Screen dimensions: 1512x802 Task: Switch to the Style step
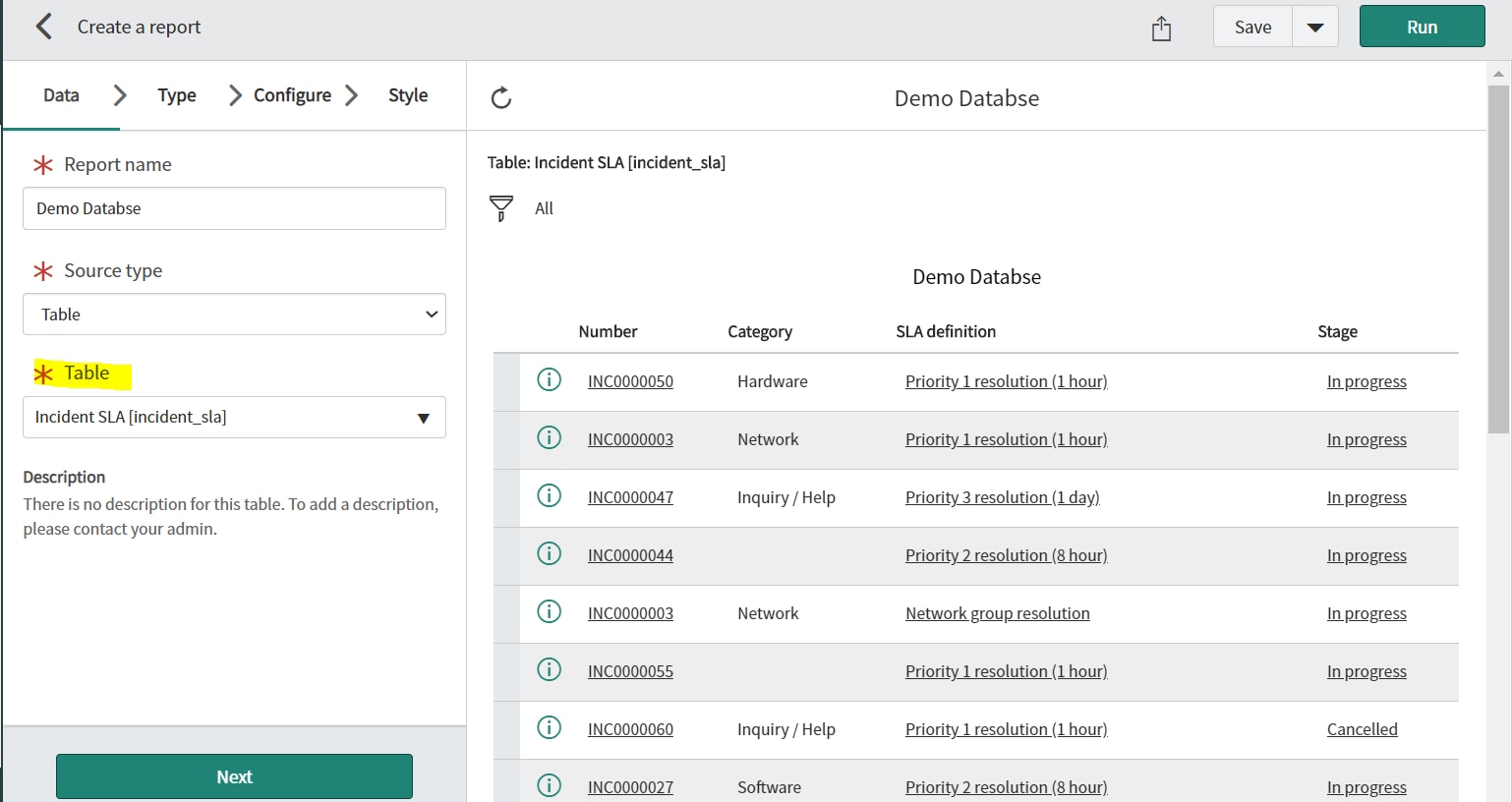(x=407, y=94)
